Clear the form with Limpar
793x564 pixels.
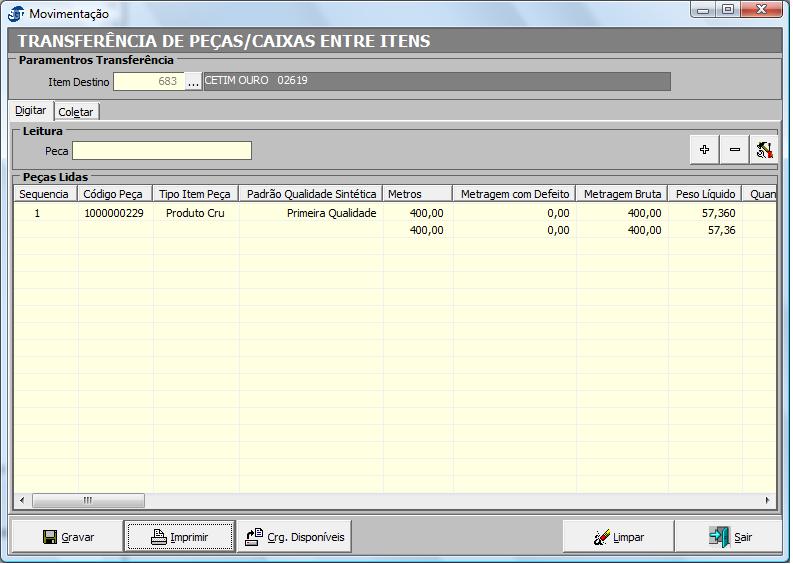[x=618, y=537]
